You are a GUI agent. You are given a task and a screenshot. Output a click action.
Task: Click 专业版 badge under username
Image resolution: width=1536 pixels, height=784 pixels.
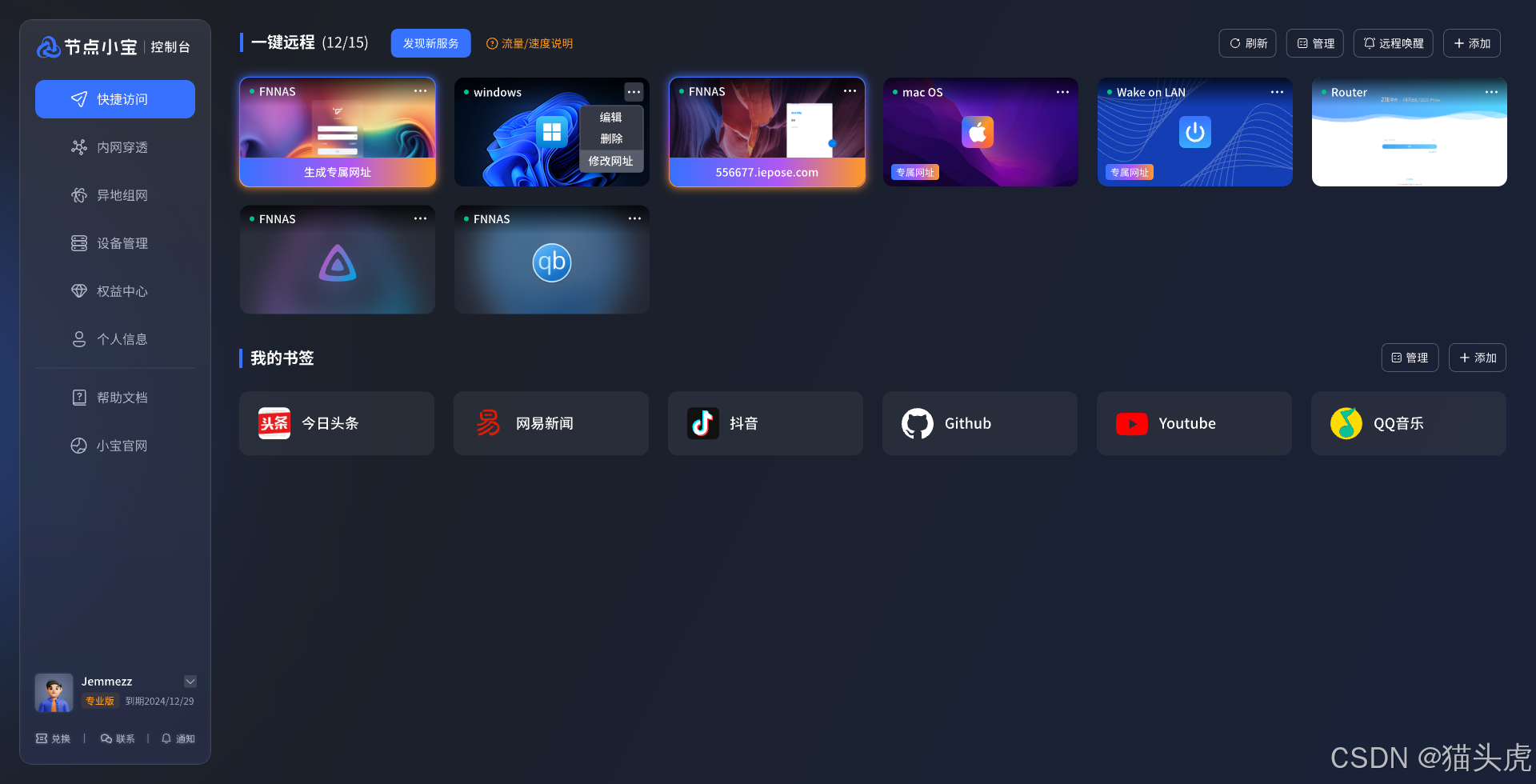(100, 702)
